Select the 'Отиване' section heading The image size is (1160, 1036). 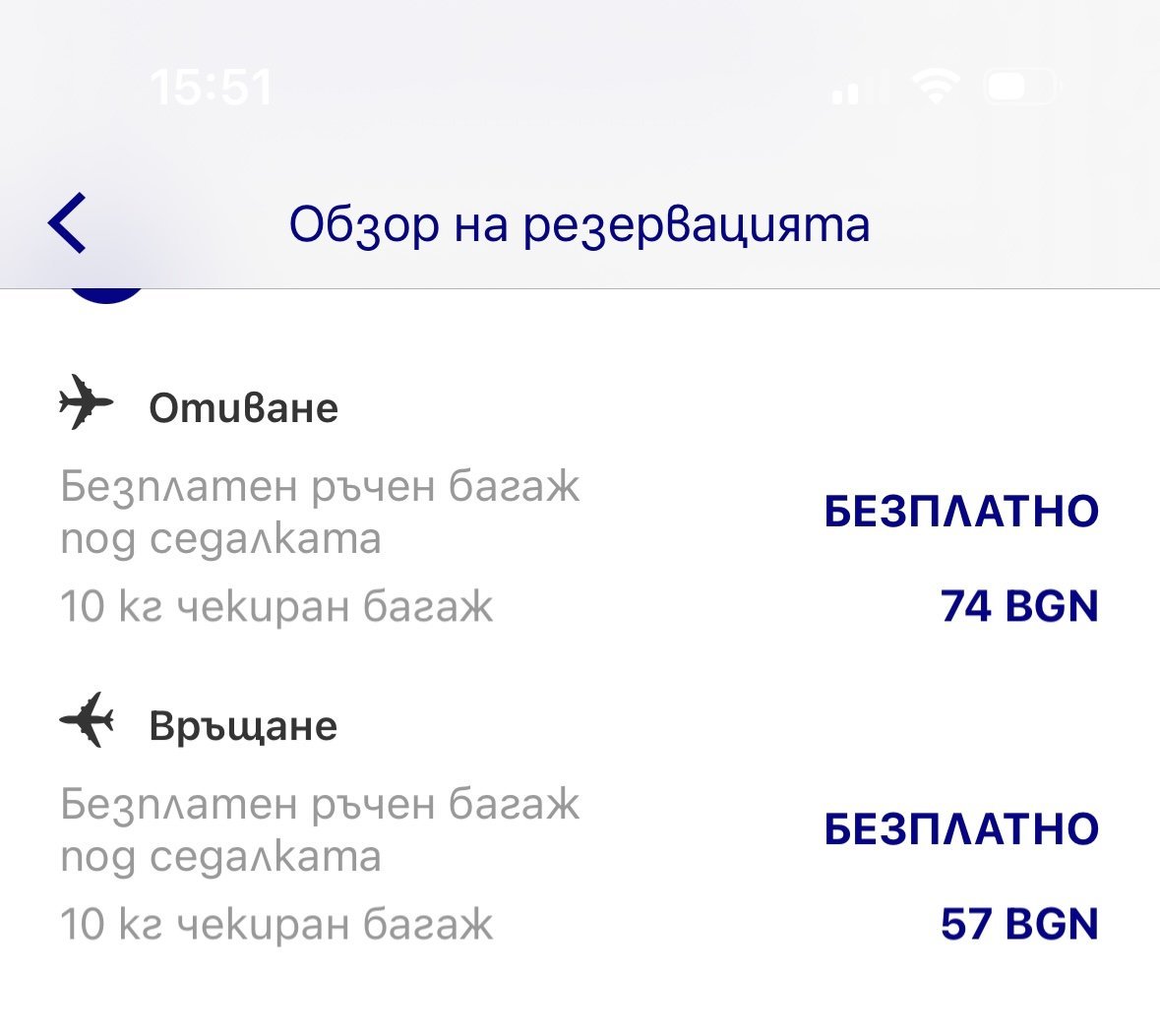[243, 408]
